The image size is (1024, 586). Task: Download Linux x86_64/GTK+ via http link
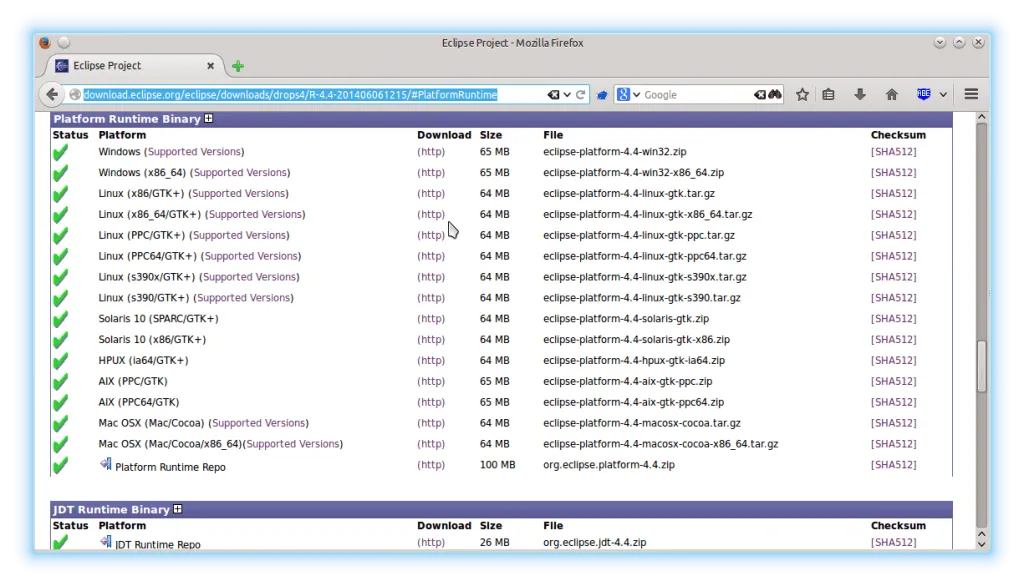[x=431, y=215]
